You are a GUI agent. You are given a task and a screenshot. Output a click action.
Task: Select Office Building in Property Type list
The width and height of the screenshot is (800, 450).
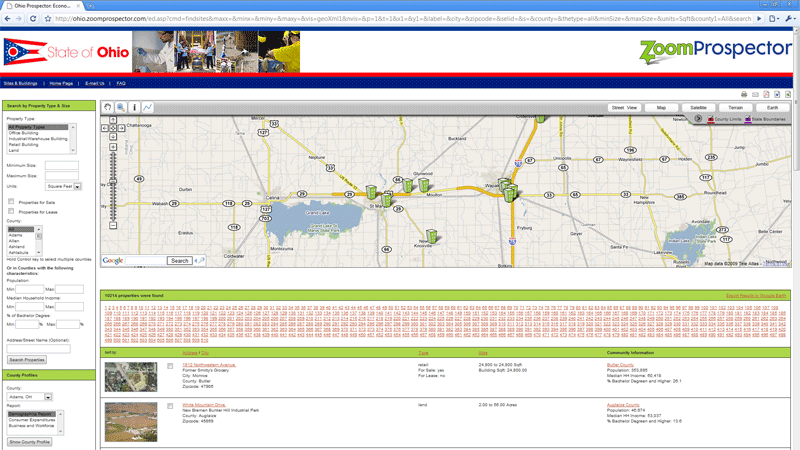click(23, 133)
